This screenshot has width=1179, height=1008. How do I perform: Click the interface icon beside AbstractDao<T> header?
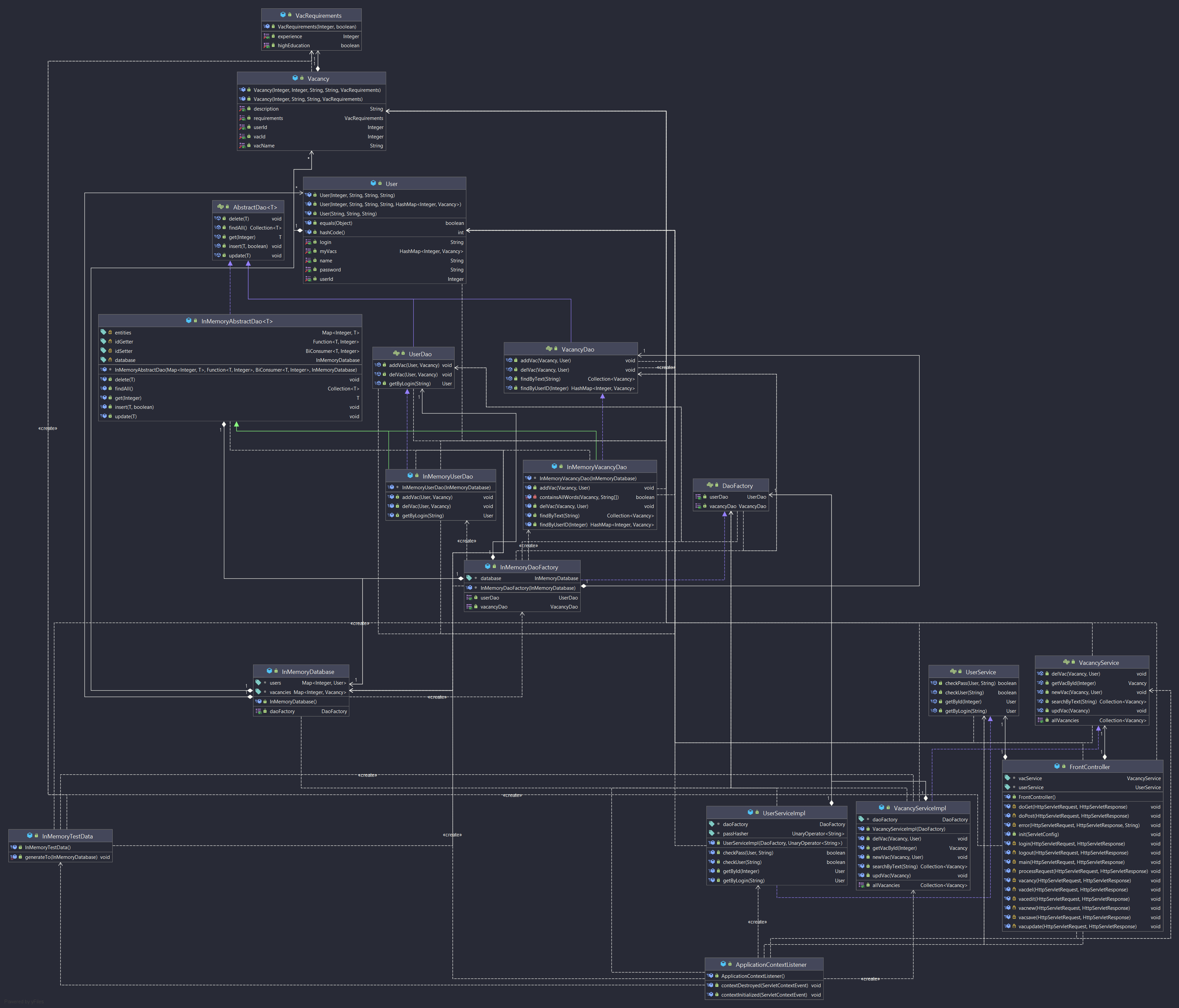click(x=220, y=206)
